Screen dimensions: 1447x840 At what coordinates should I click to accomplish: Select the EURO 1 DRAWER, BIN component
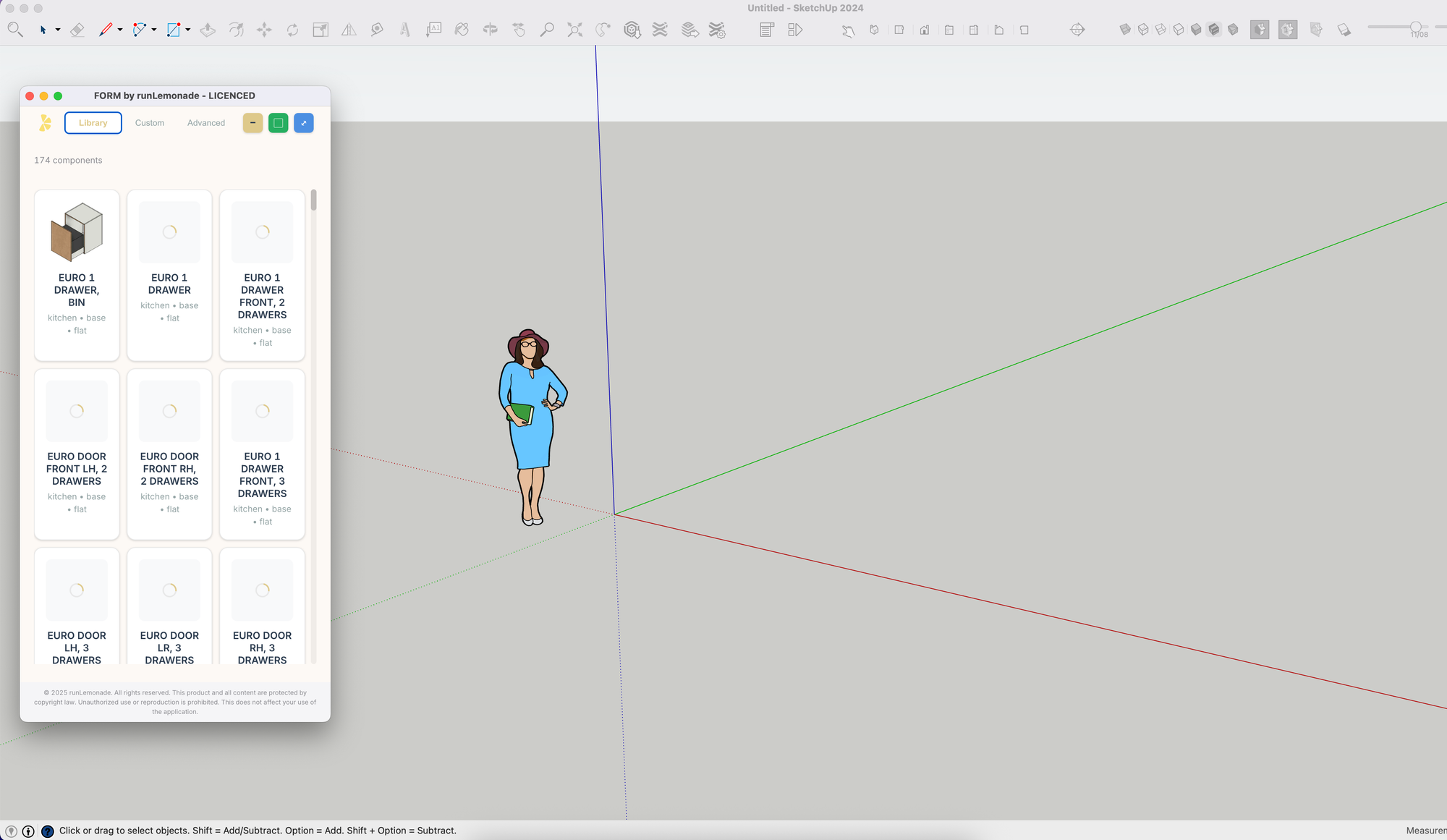(x=77, y=275)
